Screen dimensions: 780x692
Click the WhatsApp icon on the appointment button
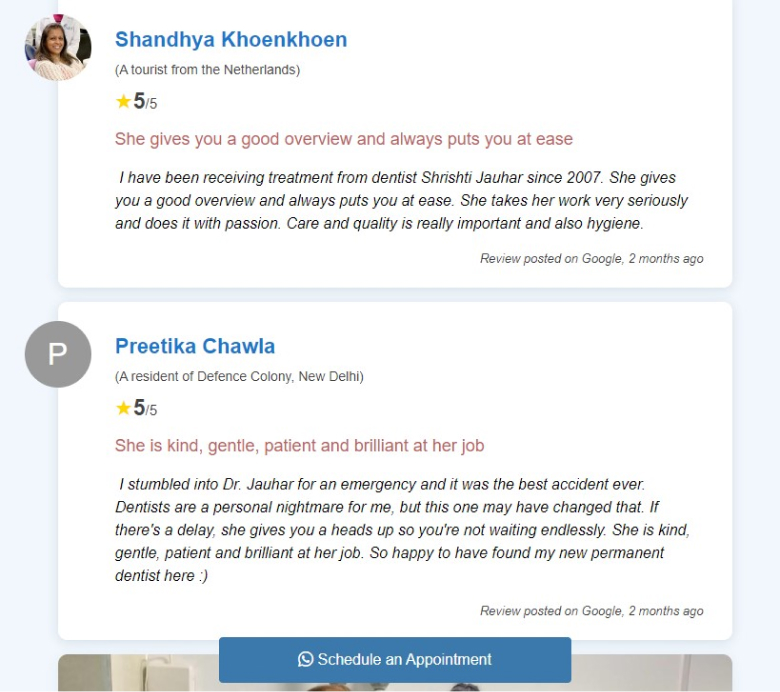click(x=305, y=659)
